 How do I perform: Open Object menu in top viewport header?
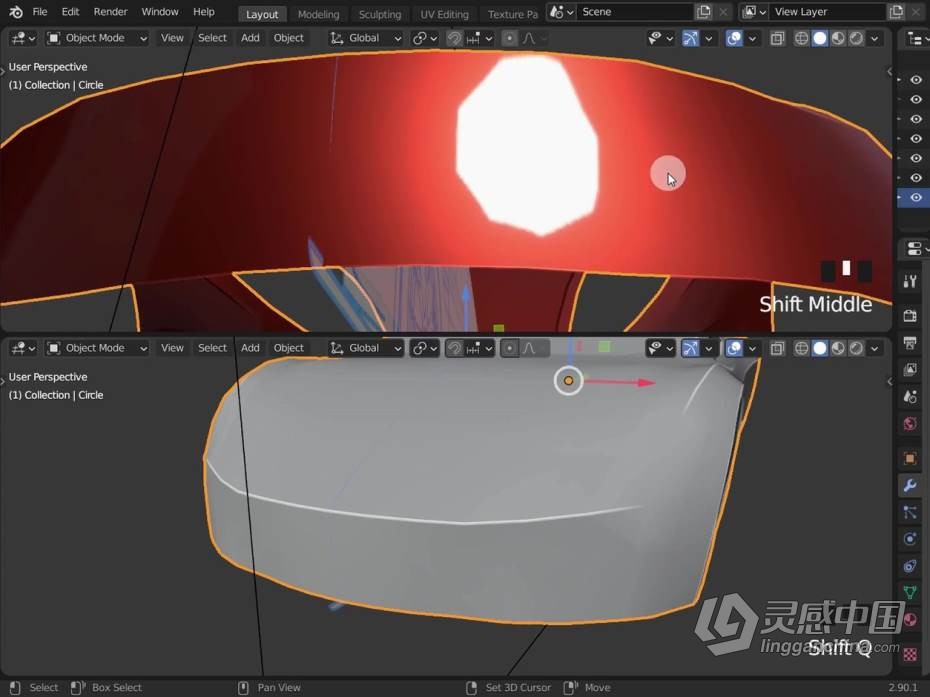click(289, 38)
